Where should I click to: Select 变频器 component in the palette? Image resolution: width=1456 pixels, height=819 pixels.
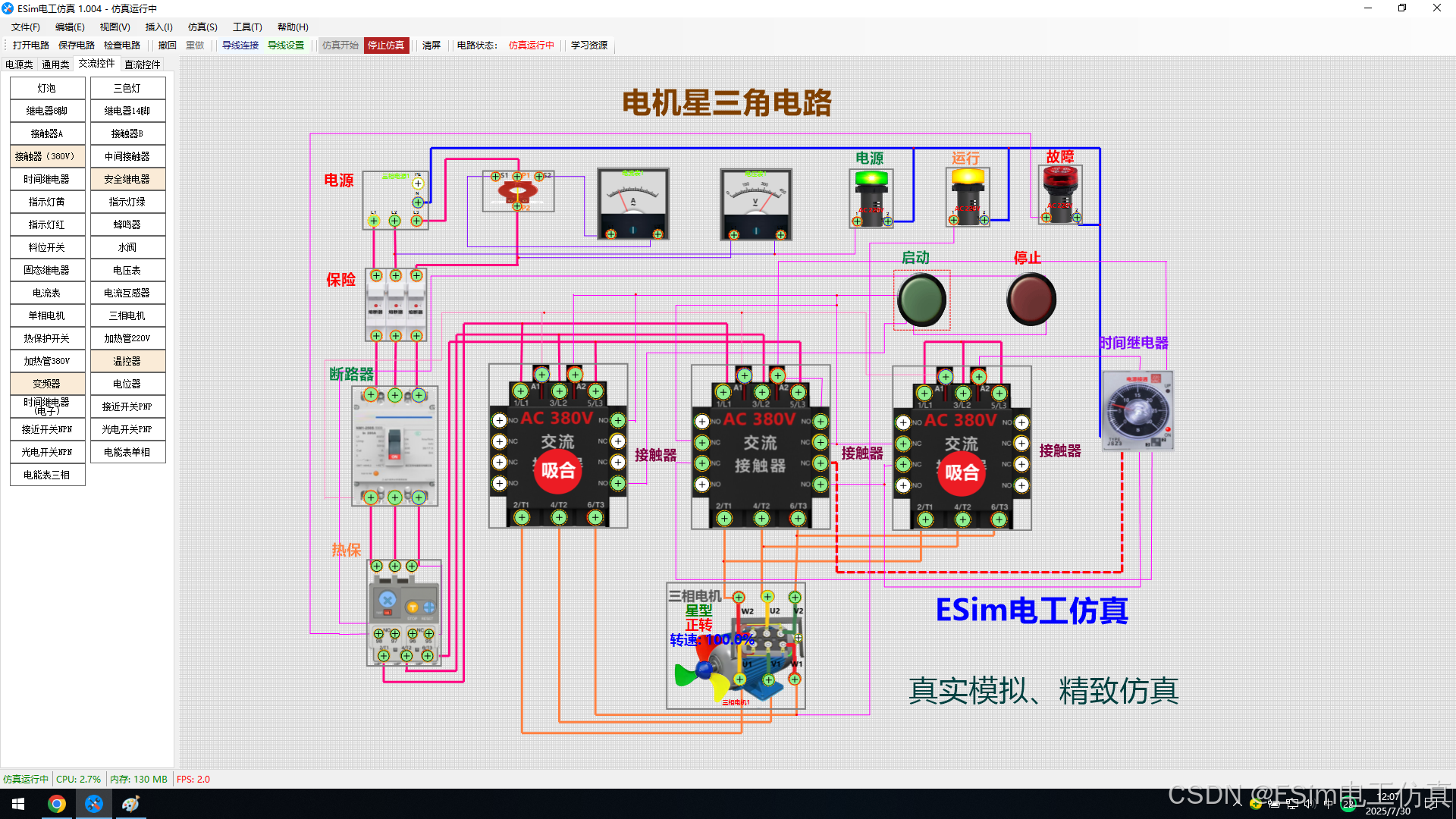pos(46,384)
